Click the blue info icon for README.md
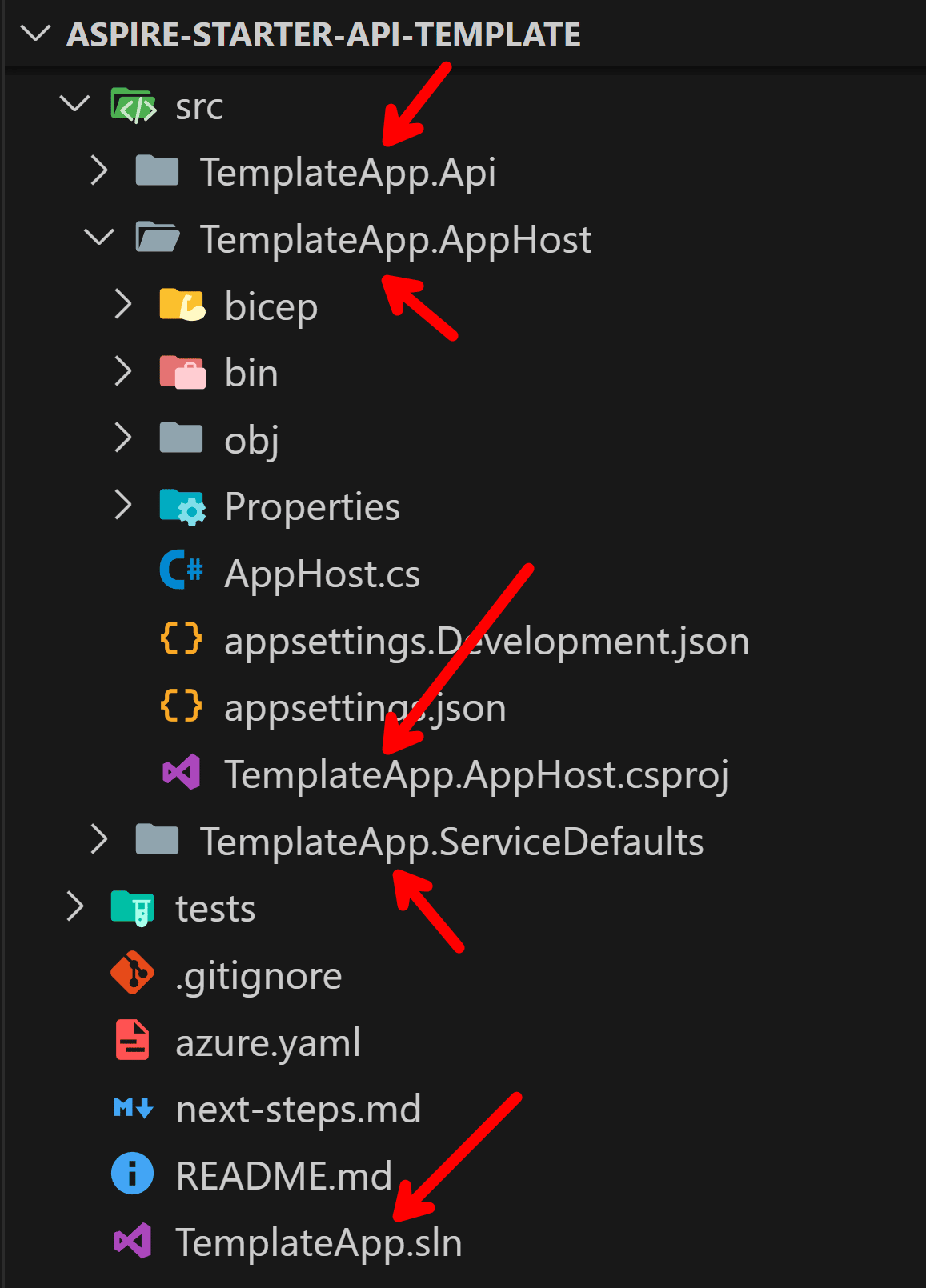926x1288 pixels. pos(132,1174)
